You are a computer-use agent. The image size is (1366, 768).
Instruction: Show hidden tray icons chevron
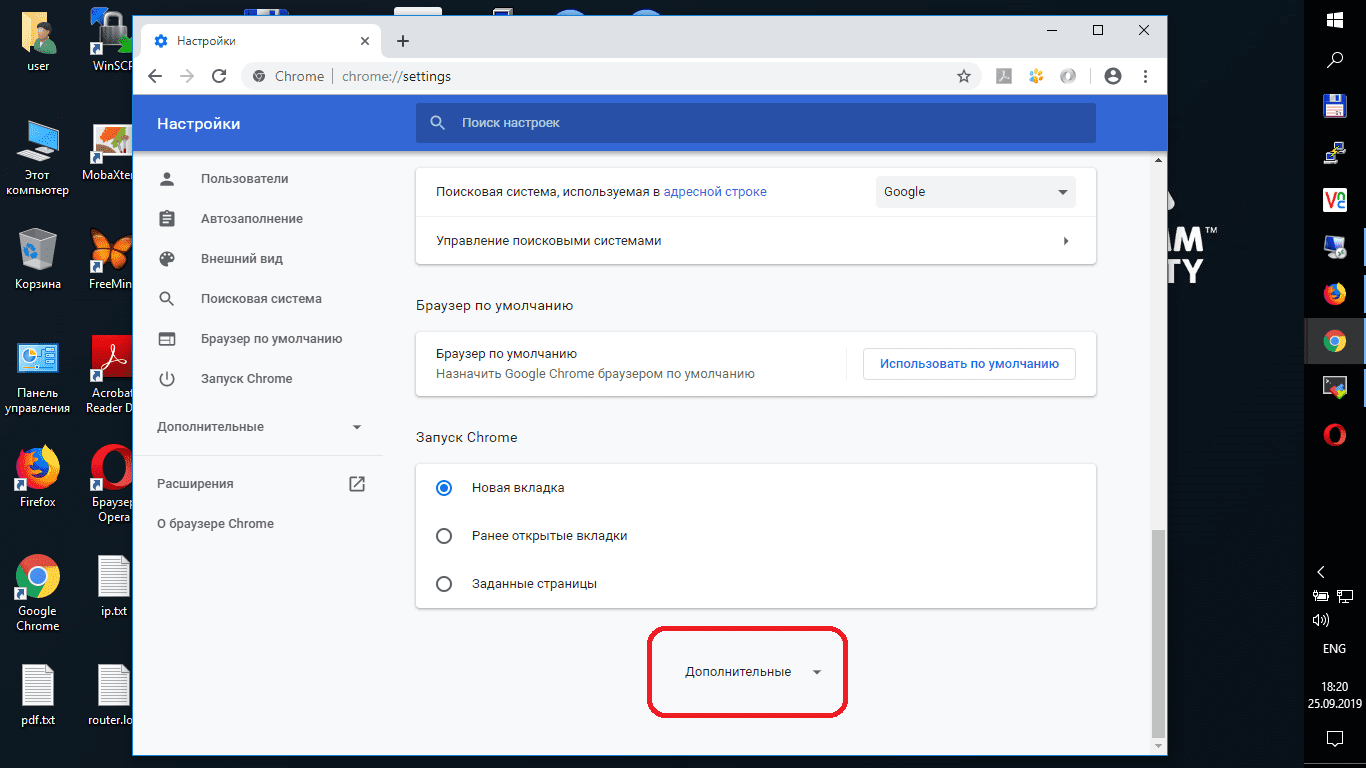coord(1321,572)
